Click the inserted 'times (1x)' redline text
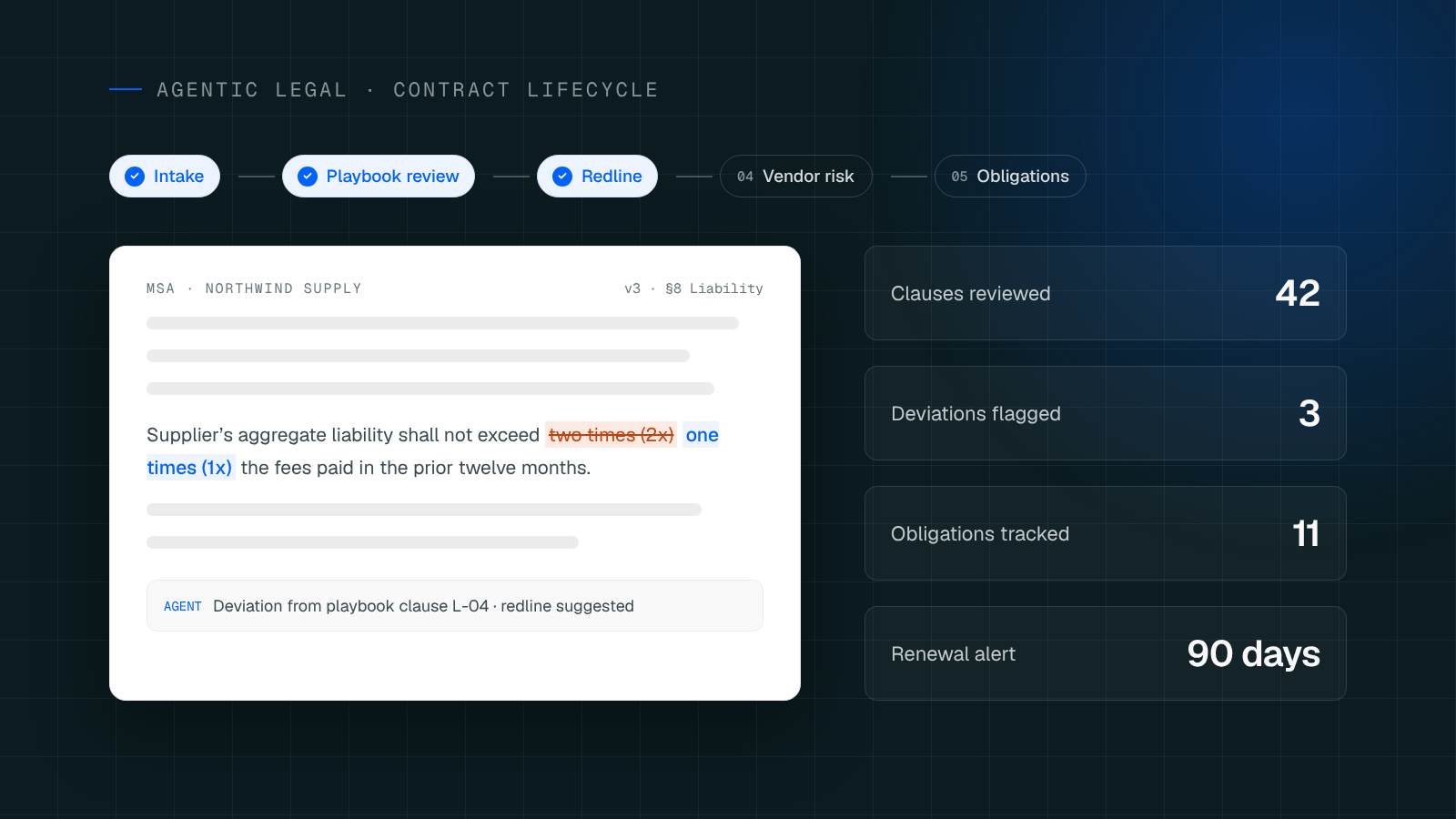The width and height of the screenshot is (1456, 819). click(190, 468)
